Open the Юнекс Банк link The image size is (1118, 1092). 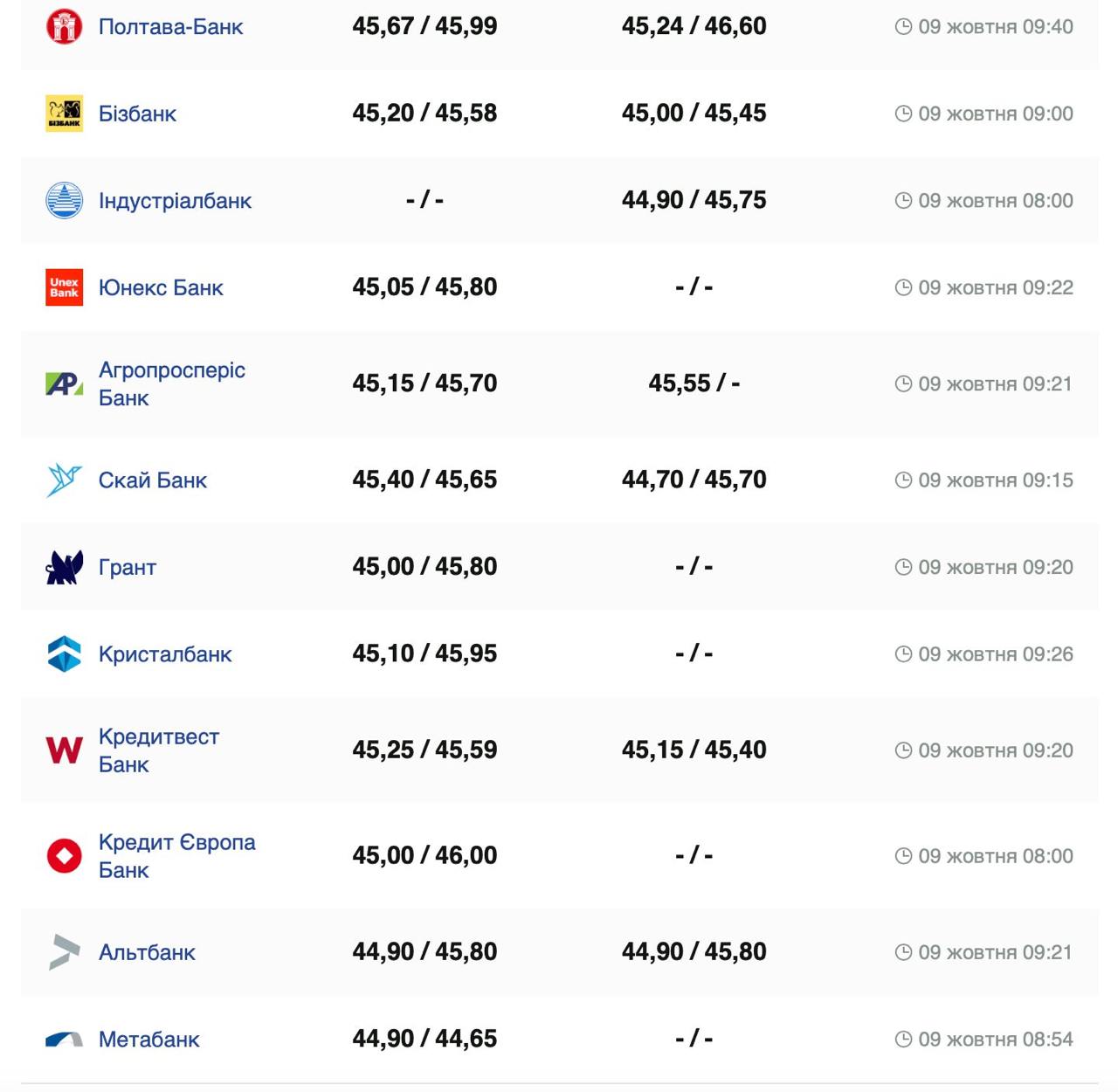tap(161, 288)
